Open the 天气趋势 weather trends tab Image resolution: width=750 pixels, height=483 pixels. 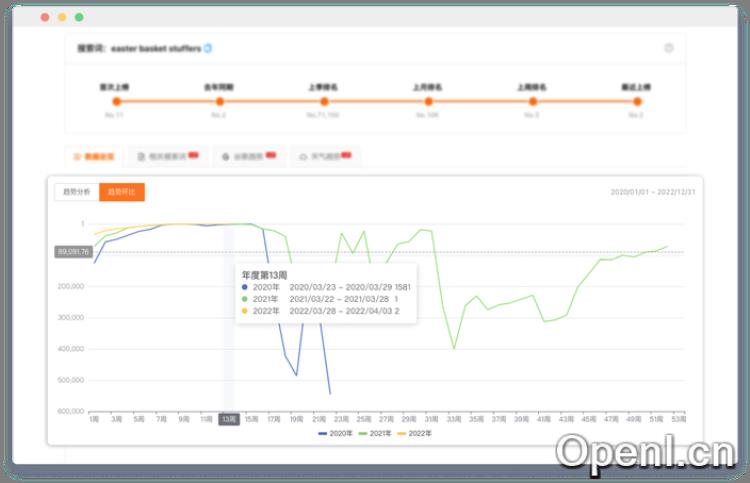click(324, 157)
